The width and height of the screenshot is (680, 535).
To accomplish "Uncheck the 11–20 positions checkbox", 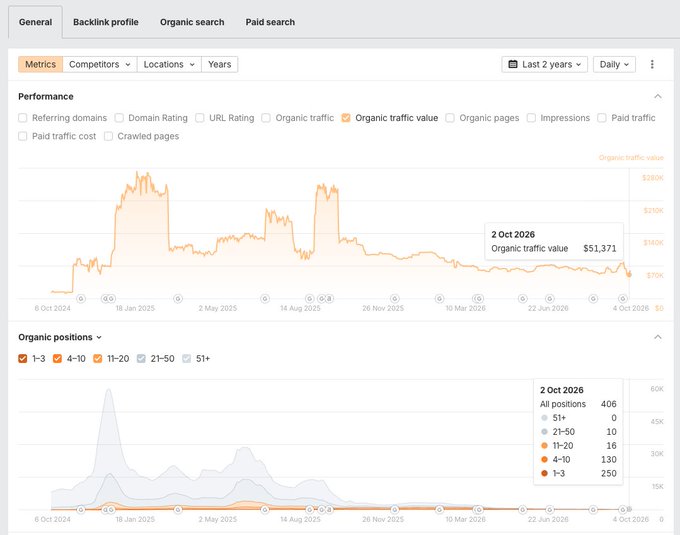I will pos(98,359).
